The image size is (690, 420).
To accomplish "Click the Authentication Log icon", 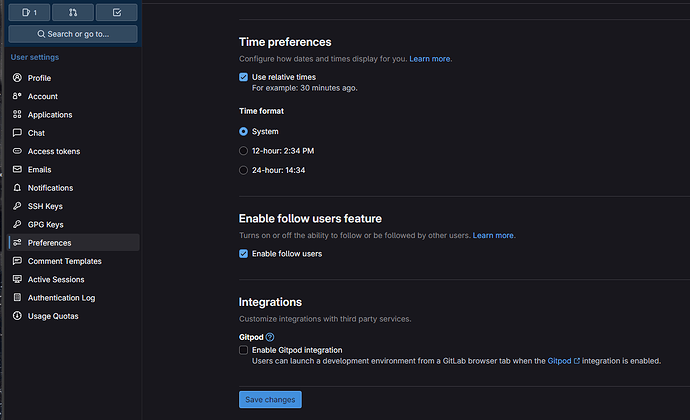I will coord(17,297).
